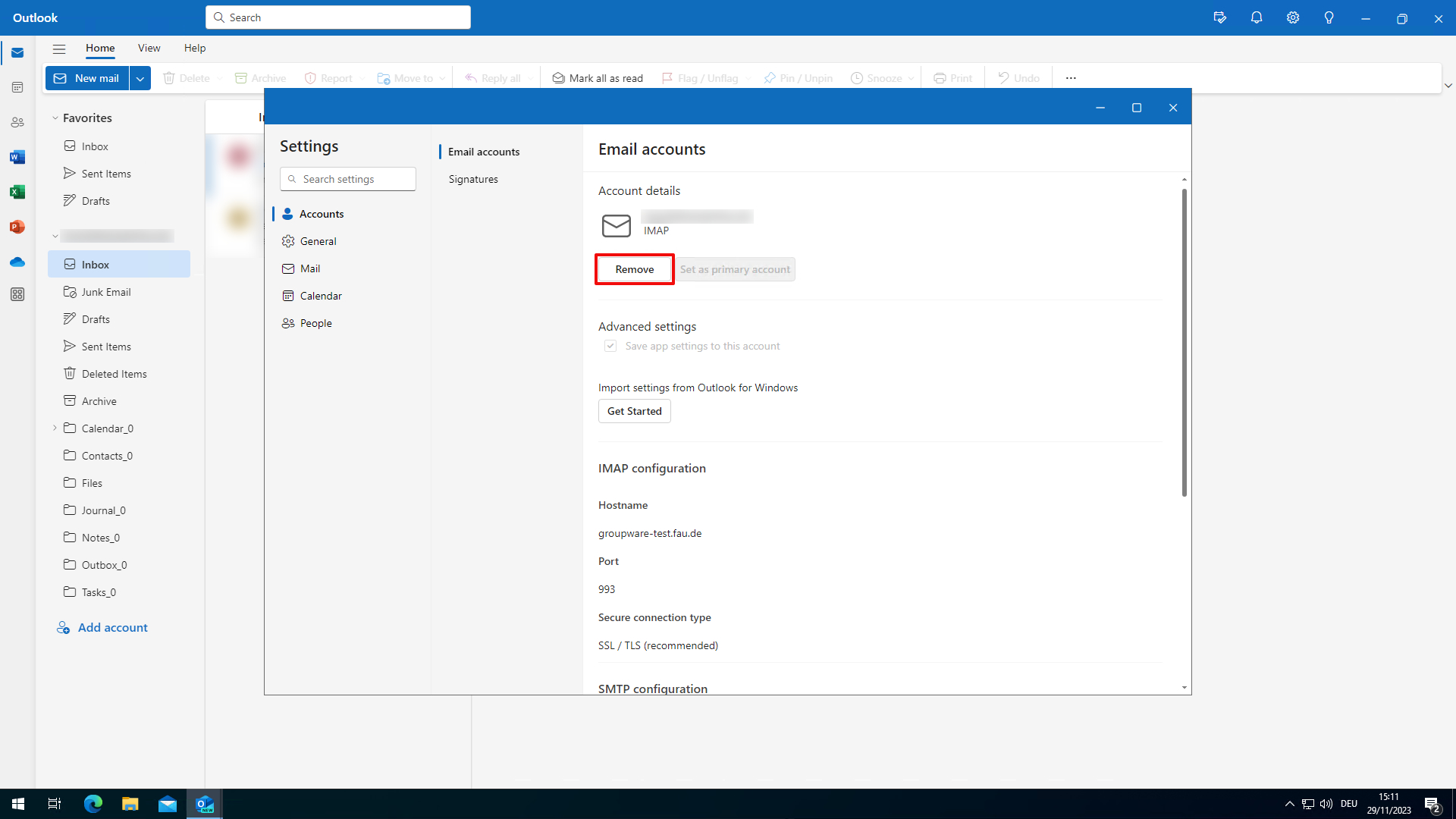Viewport: 1456px width, 819px height.
Task: Open OneDrive from the app rail
Action: point(17,262)
